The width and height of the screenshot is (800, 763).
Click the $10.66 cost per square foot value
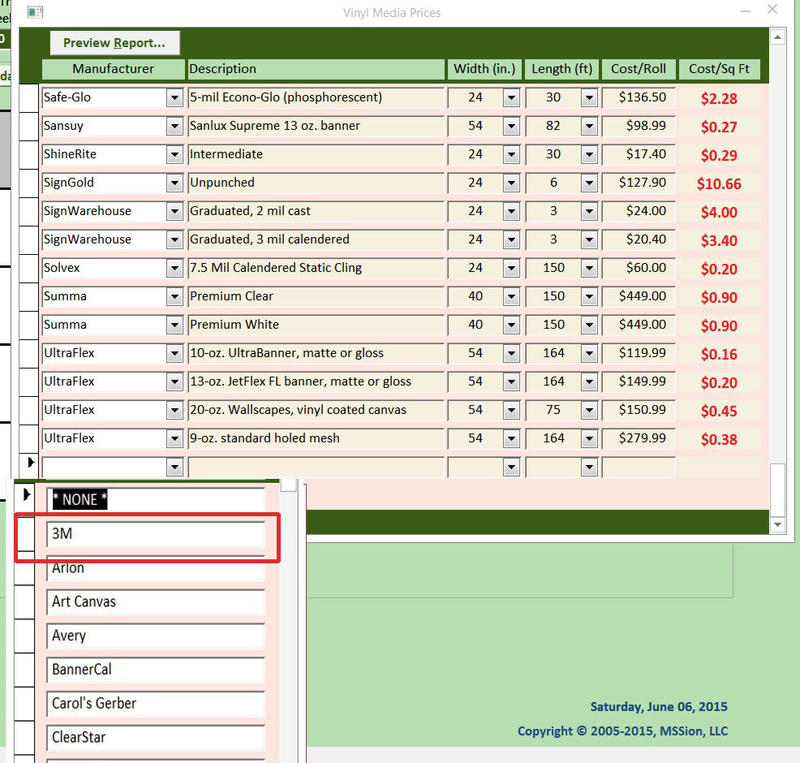pyautogui.click(x=719, y=184)
